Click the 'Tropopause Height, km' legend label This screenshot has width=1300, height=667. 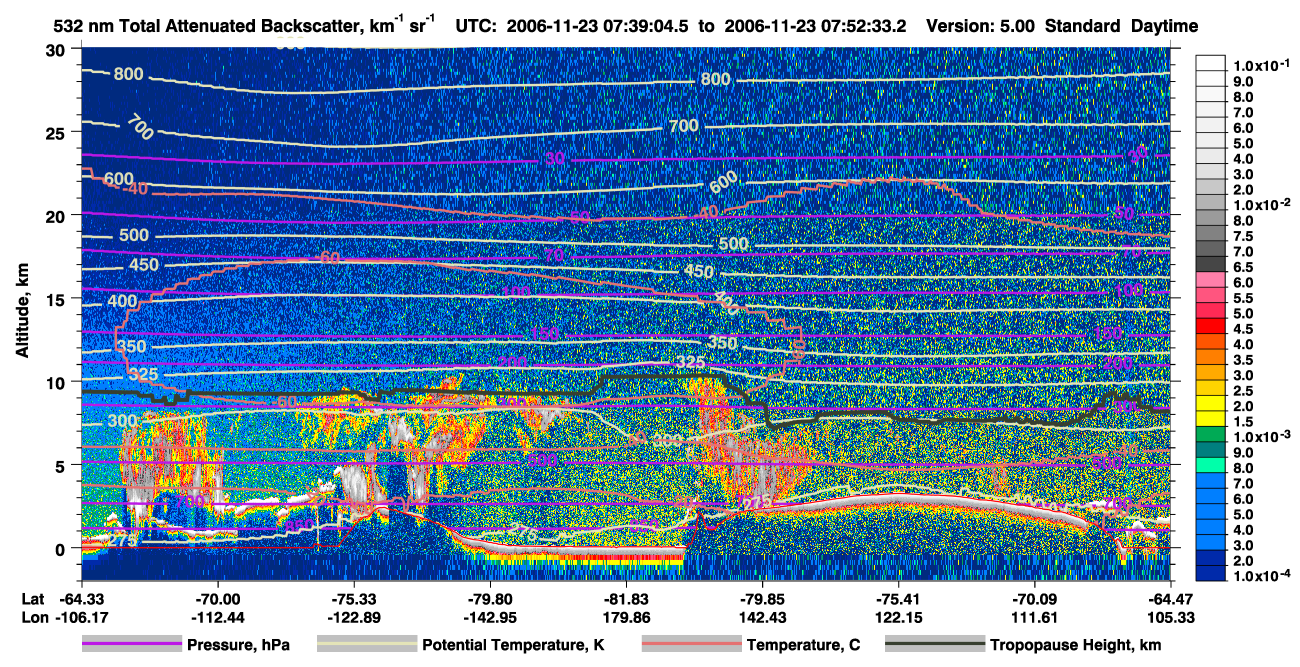(x=1075, y=645)
